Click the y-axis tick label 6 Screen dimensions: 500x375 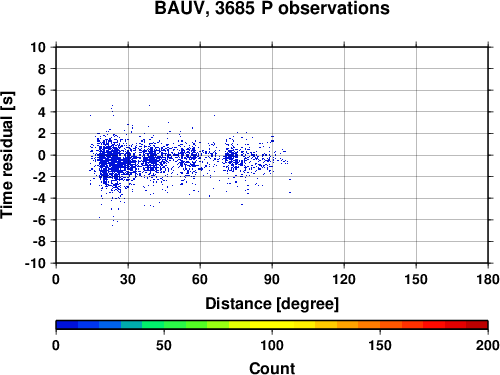tap(42, 90)
